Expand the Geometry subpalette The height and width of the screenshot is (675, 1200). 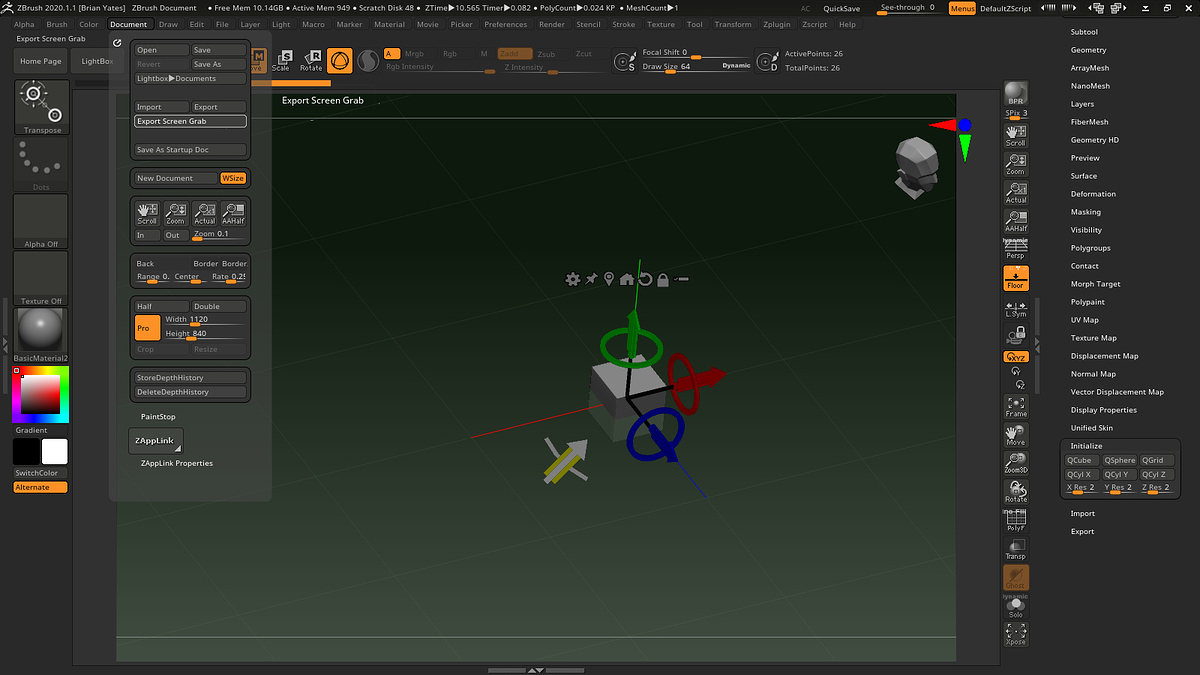click(1088, 50)
